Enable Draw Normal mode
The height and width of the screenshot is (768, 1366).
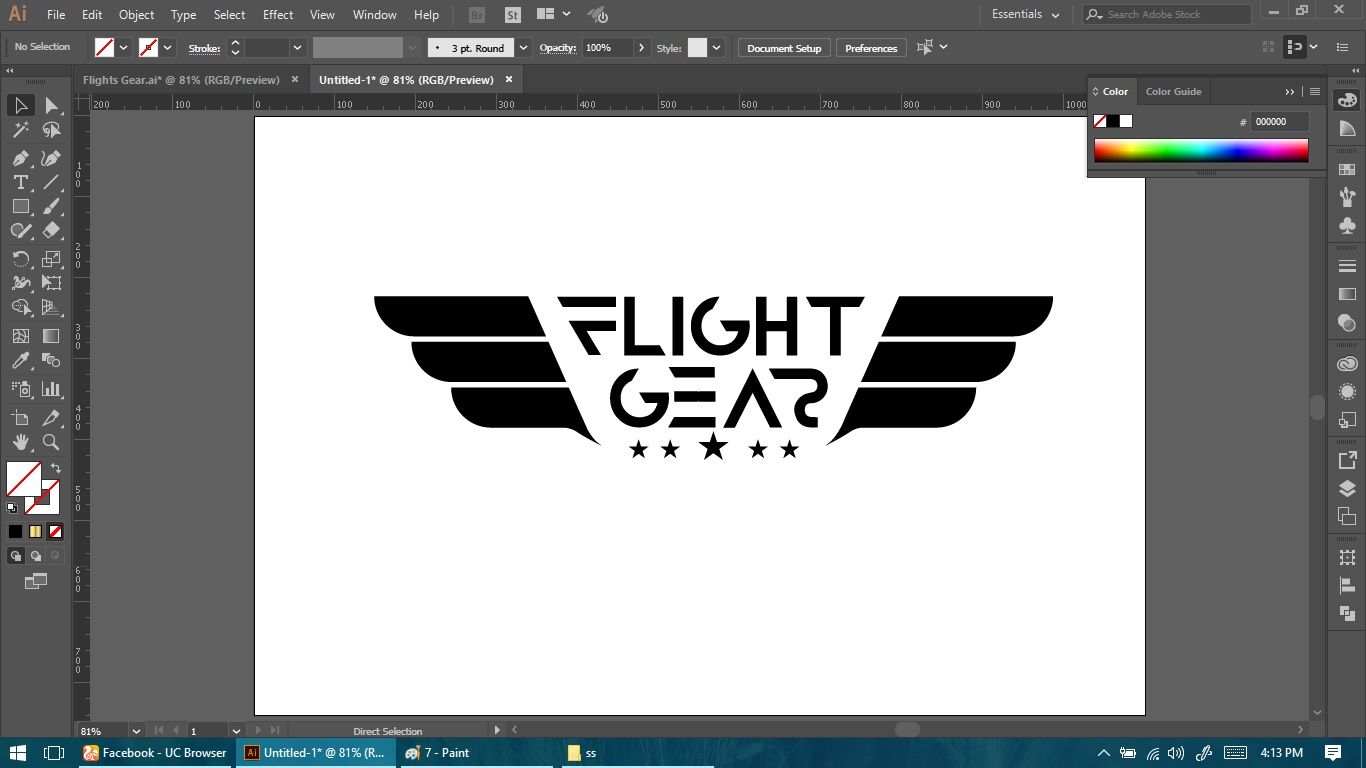tap(16, 556)
